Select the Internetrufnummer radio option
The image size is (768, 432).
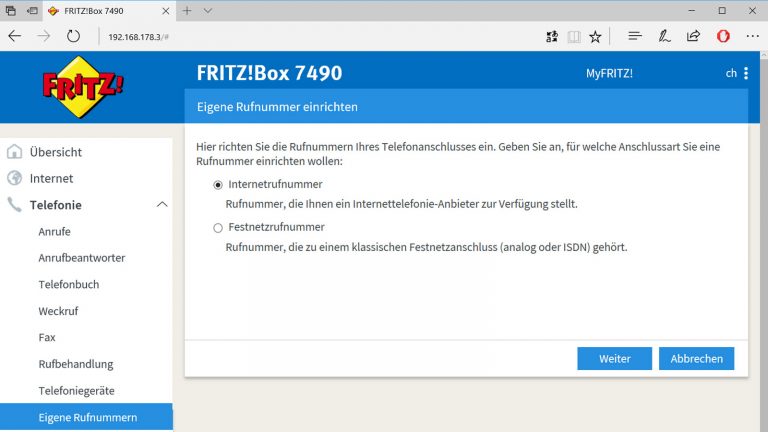pos(218,185)
